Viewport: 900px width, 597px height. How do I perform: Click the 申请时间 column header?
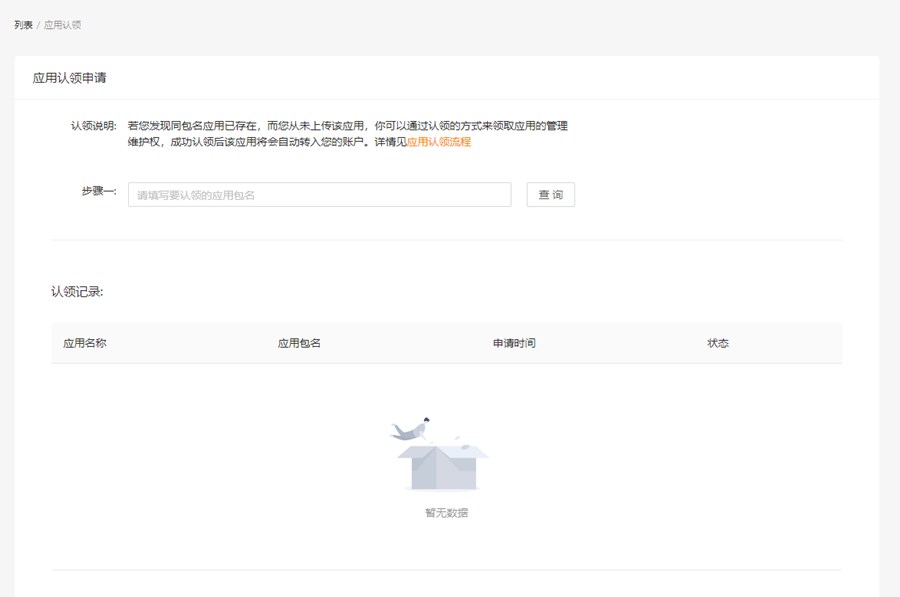[514, 343]
